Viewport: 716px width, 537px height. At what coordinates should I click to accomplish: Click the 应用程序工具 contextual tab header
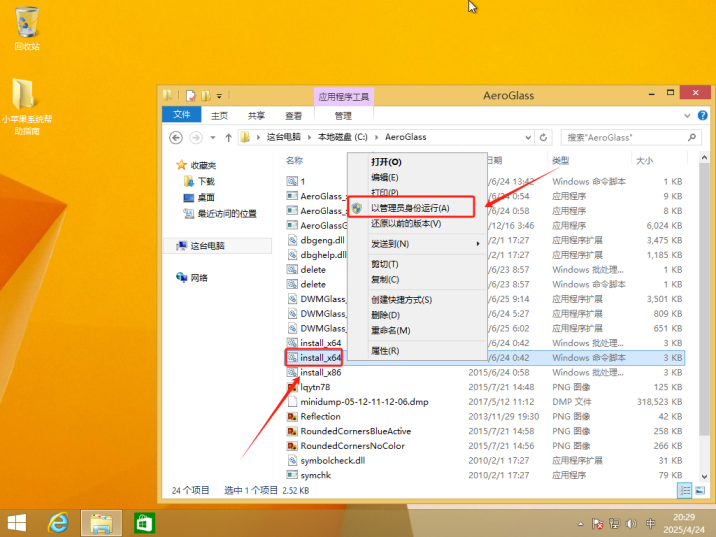pyautogui.click(x=343, y=96)
